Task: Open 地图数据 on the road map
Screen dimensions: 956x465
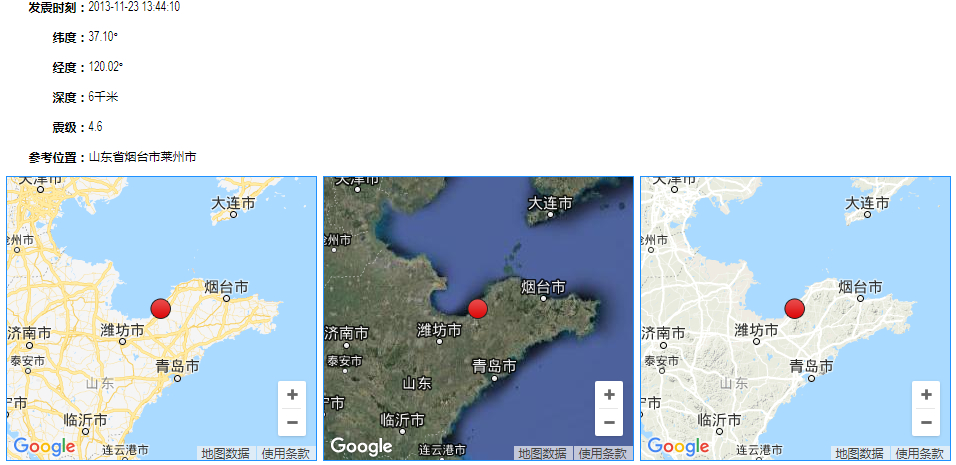Action: (x=226, y=453)
